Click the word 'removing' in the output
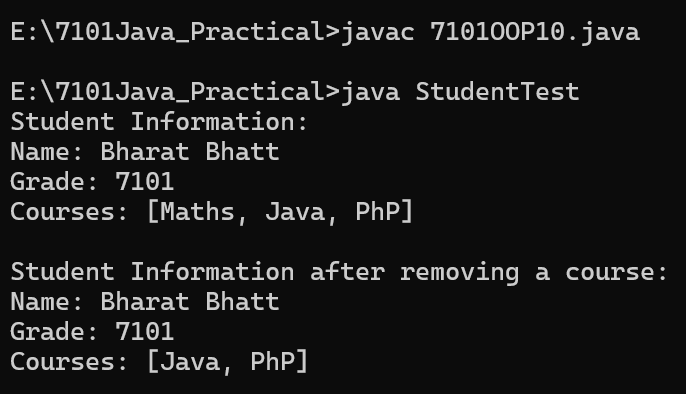 (x=460, y=273)
